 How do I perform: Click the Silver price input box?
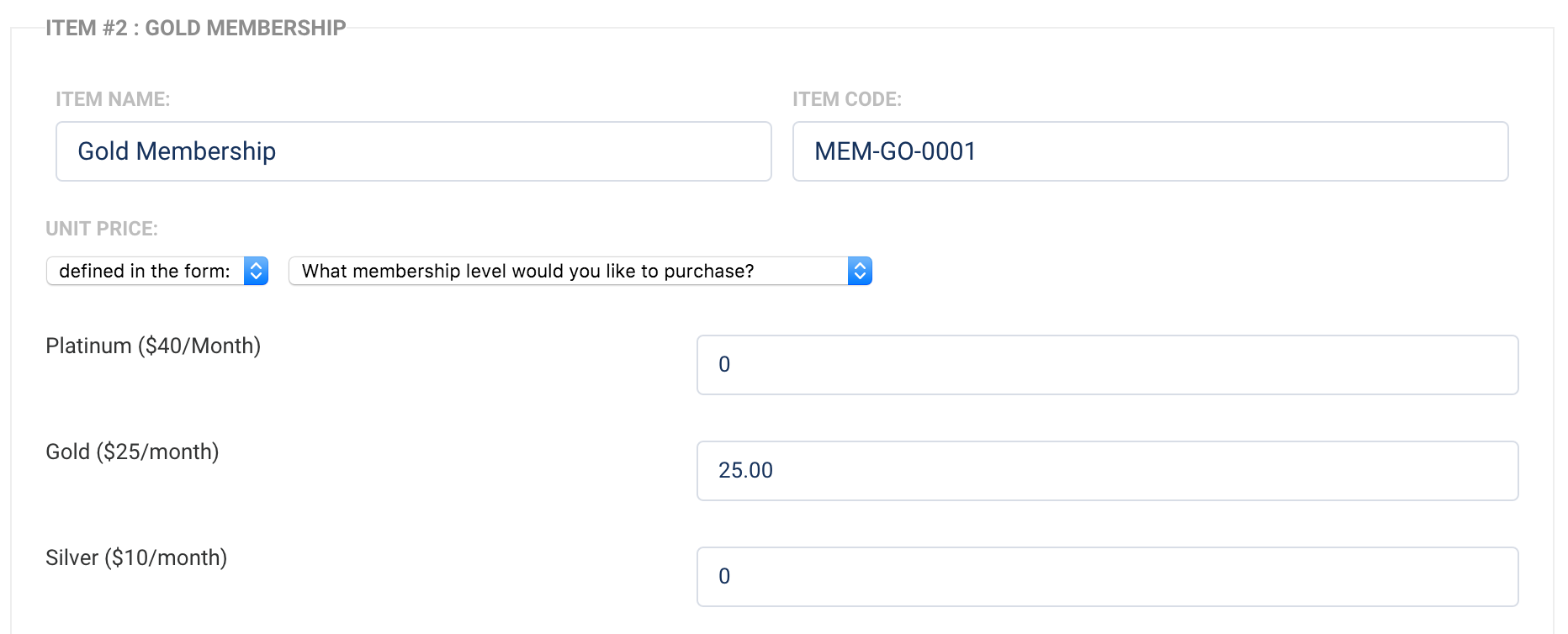click(x=1107, y=577)
